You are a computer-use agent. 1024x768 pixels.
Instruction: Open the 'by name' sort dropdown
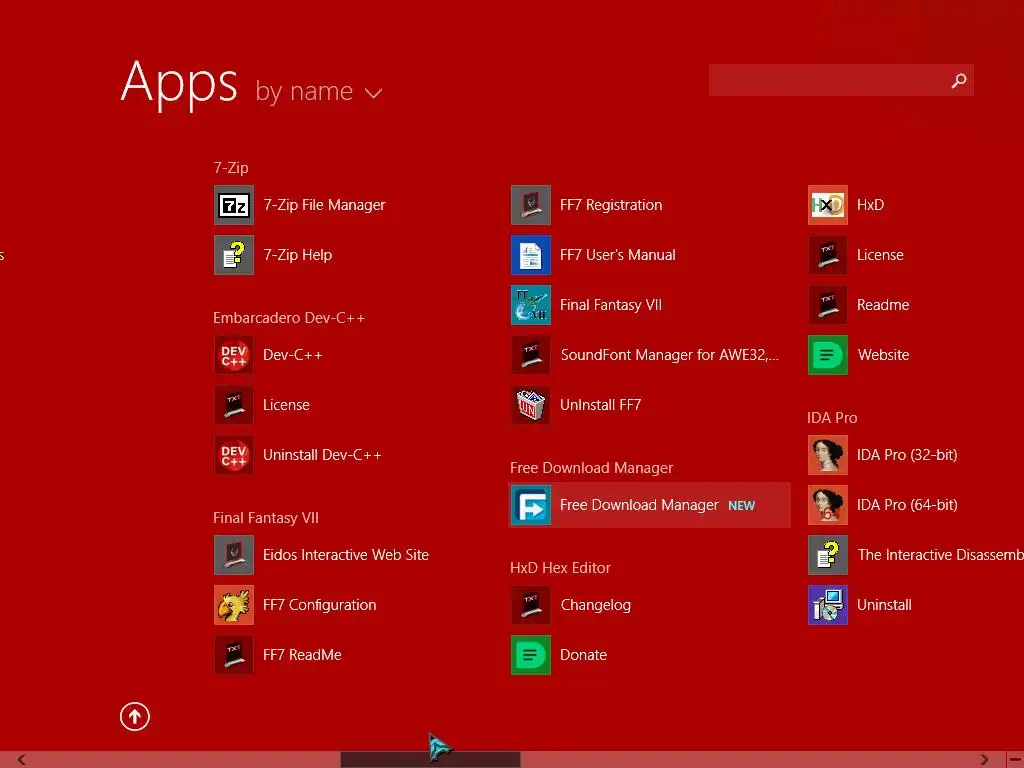pos(319,91)
